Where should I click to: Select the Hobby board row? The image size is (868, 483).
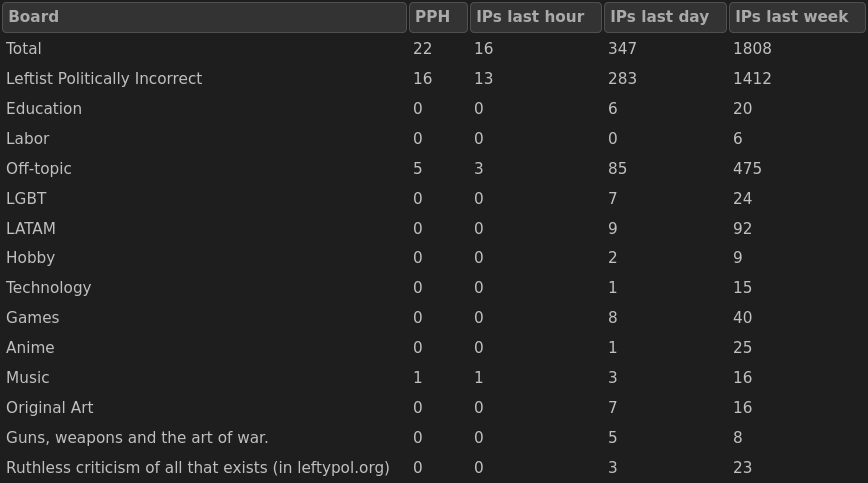click(31, 258)
